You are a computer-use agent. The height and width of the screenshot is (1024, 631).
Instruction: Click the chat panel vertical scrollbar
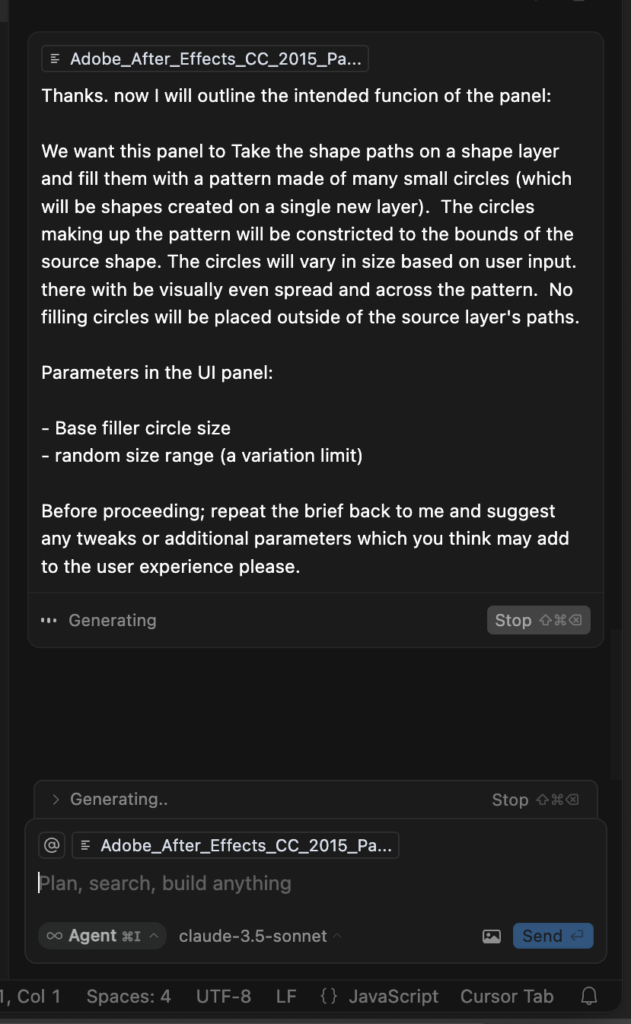click(616, 704)
